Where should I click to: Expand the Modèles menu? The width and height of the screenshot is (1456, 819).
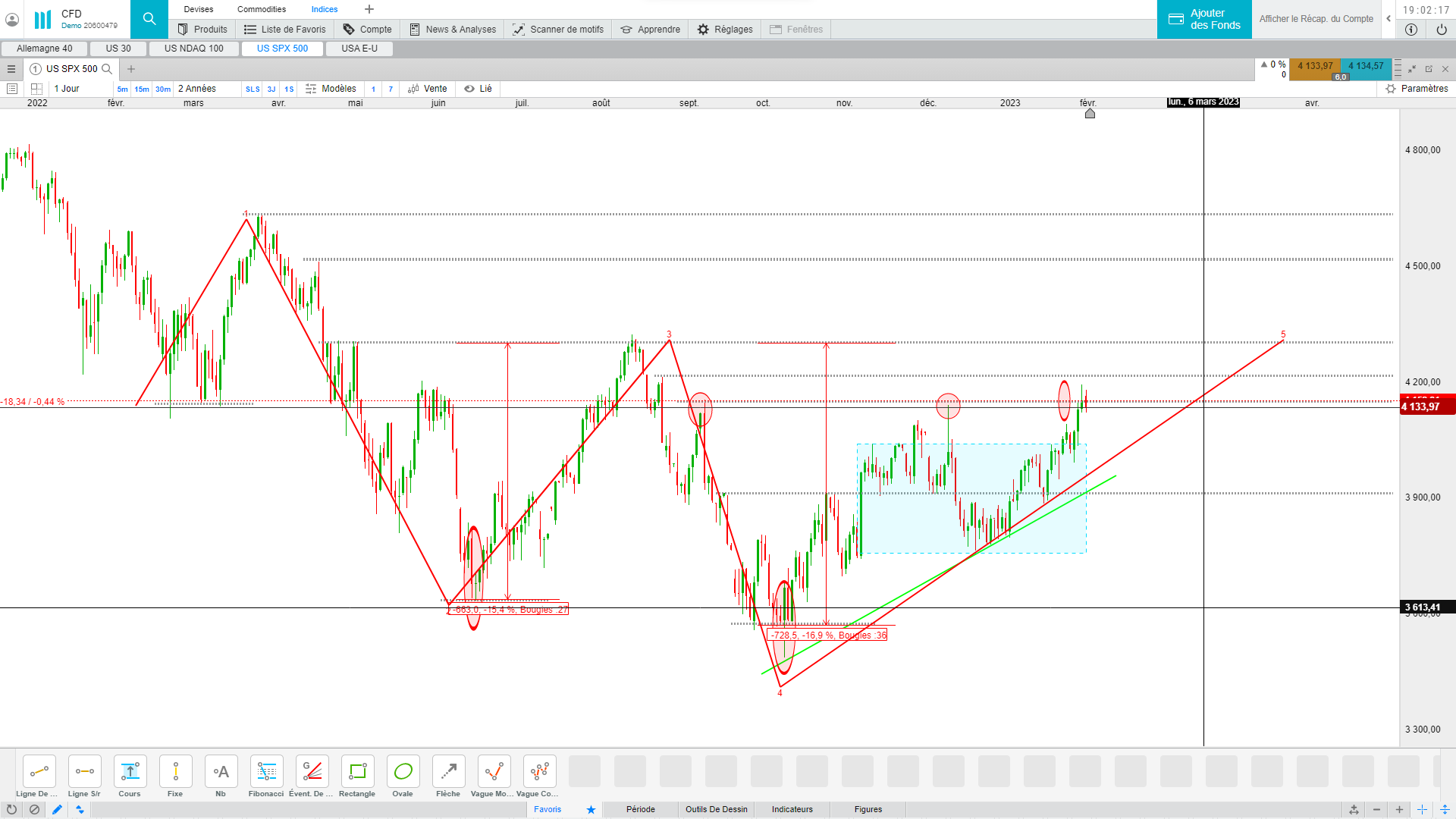click(x=331, y=89)
